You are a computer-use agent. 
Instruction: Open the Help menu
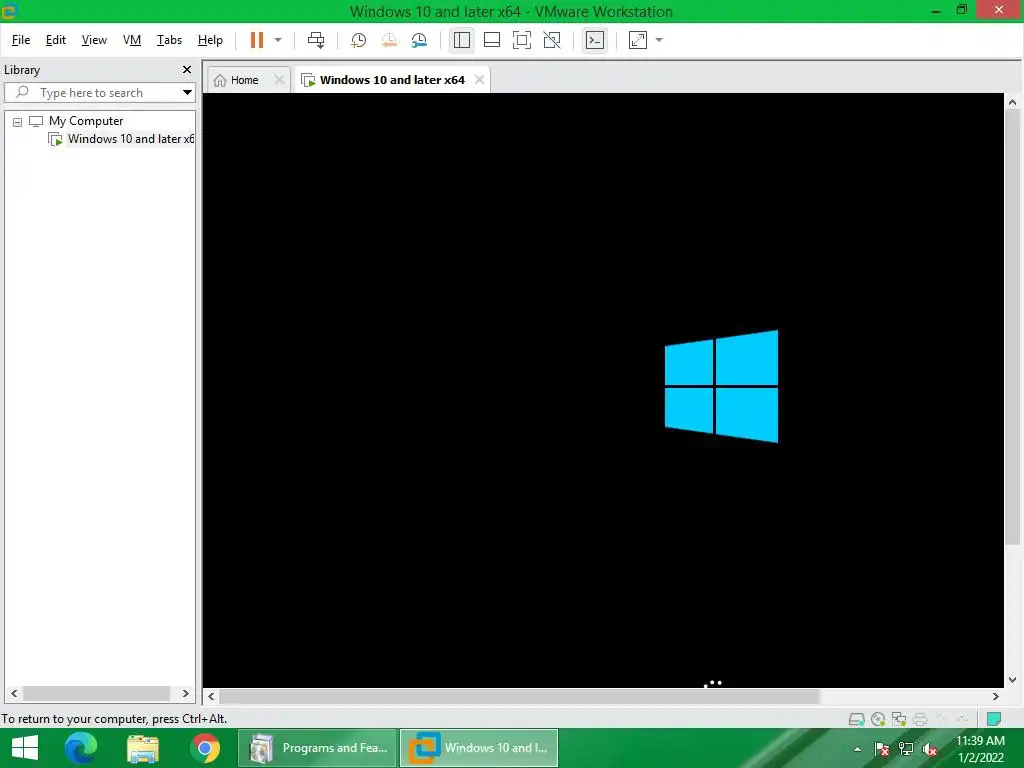(210, 40)
